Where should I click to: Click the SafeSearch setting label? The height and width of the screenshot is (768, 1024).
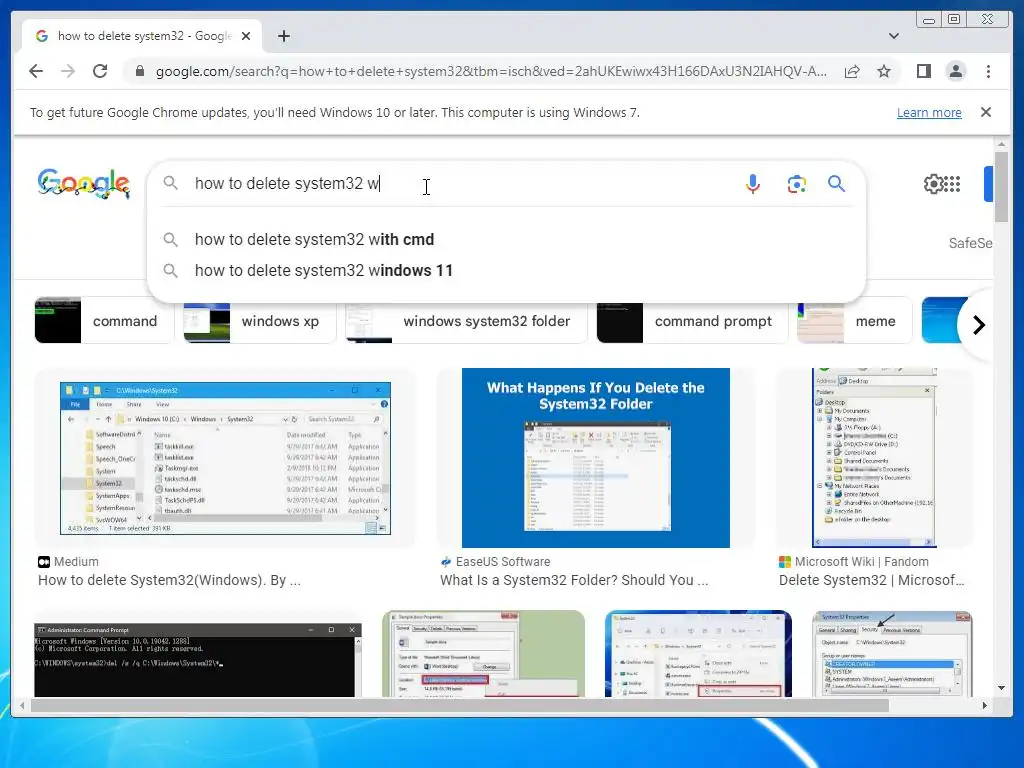(x=970, y=243)
